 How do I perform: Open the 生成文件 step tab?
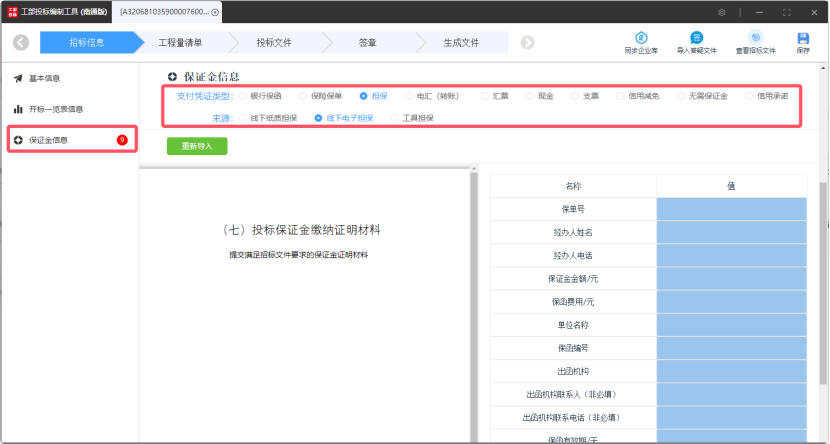[x=461, y=43]
